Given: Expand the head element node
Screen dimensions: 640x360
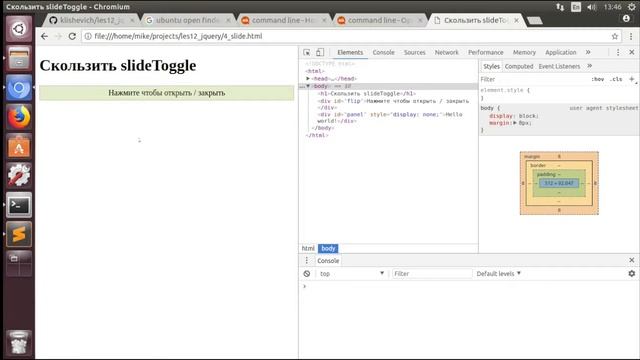Looking at the screenshot, I should point(308,78).
